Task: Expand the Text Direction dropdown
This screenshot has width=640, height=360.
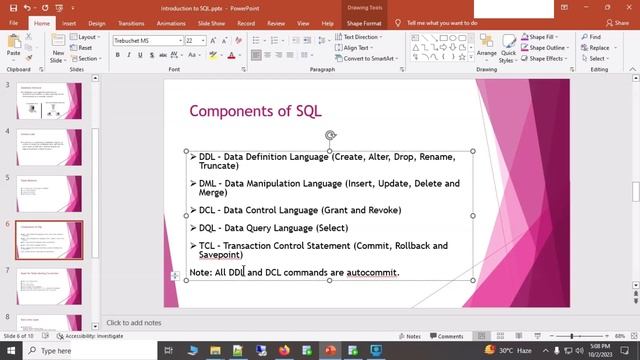Action: [x=359, y=37]
